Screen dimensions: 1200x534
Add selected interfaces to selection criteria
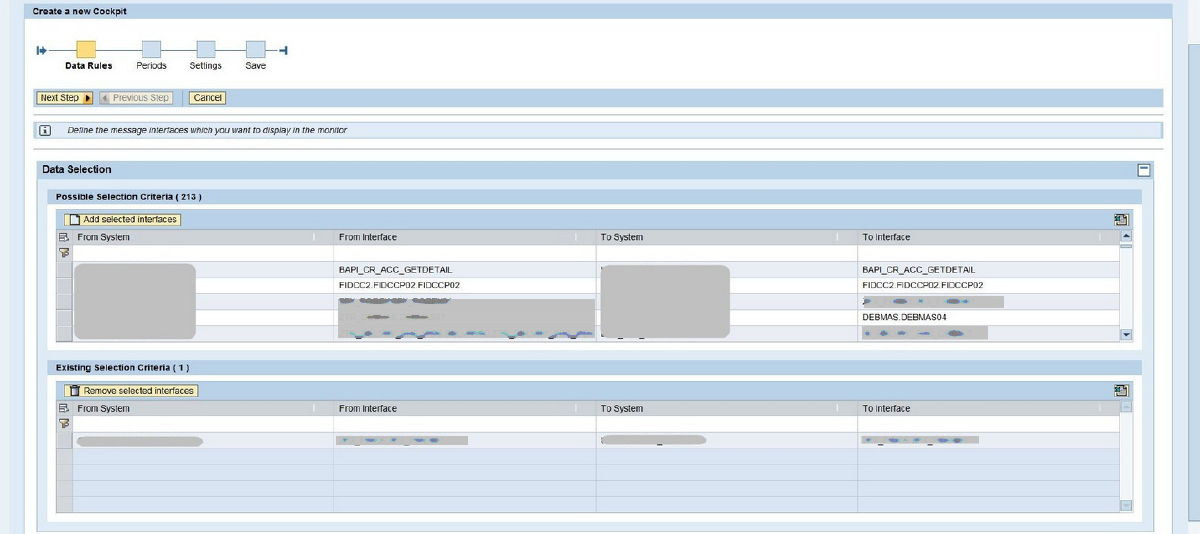123,219
